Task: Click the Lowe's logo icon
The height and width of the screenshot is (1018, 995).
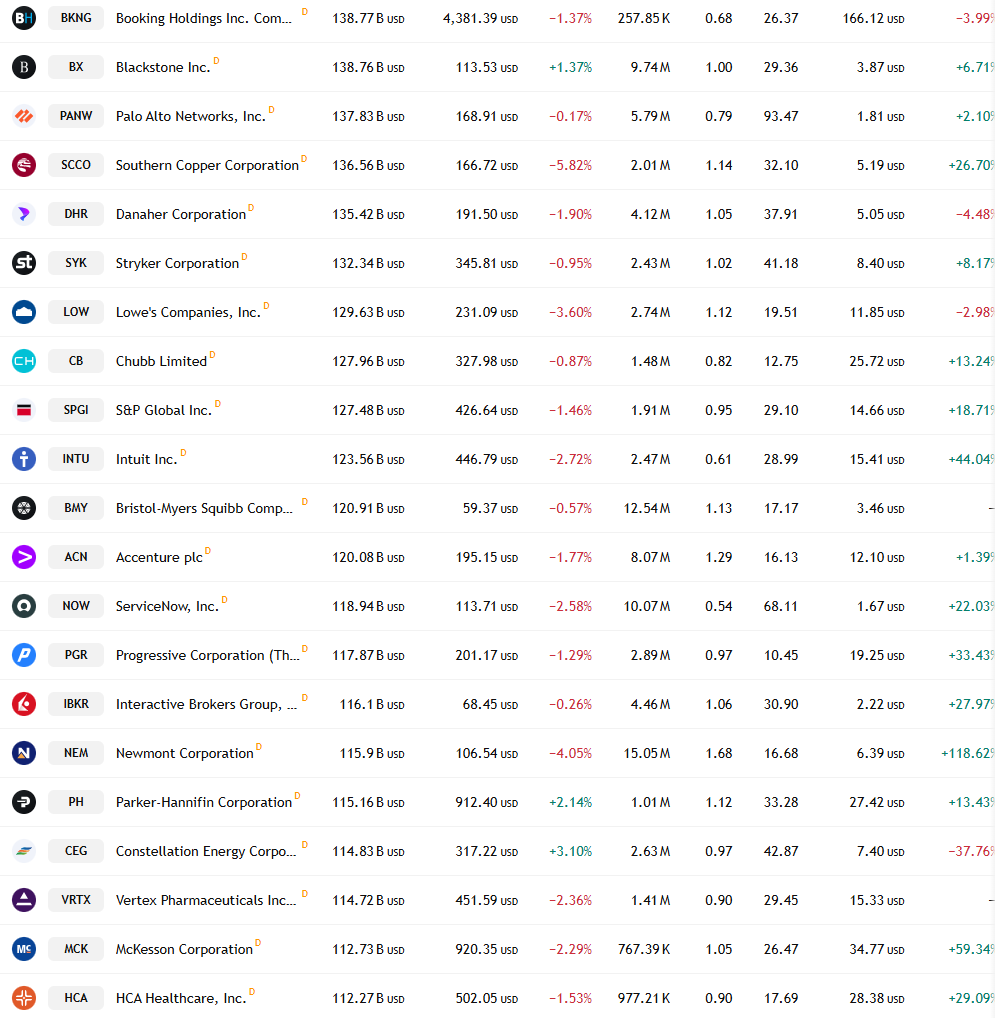Action: (x=24, y=312)
